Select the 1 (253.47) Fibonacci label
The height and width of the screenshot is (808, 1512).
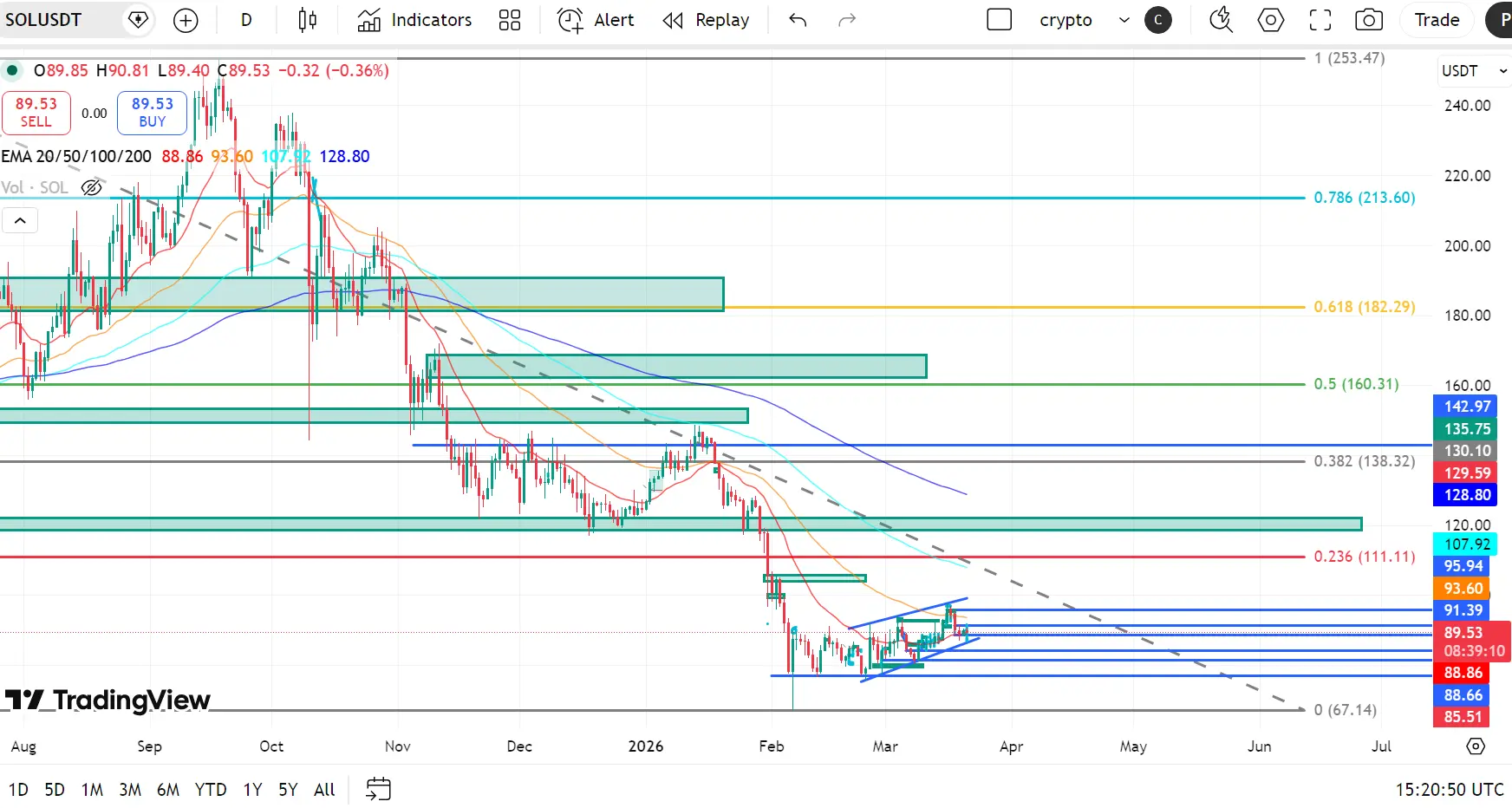[x=1350, y=58]
